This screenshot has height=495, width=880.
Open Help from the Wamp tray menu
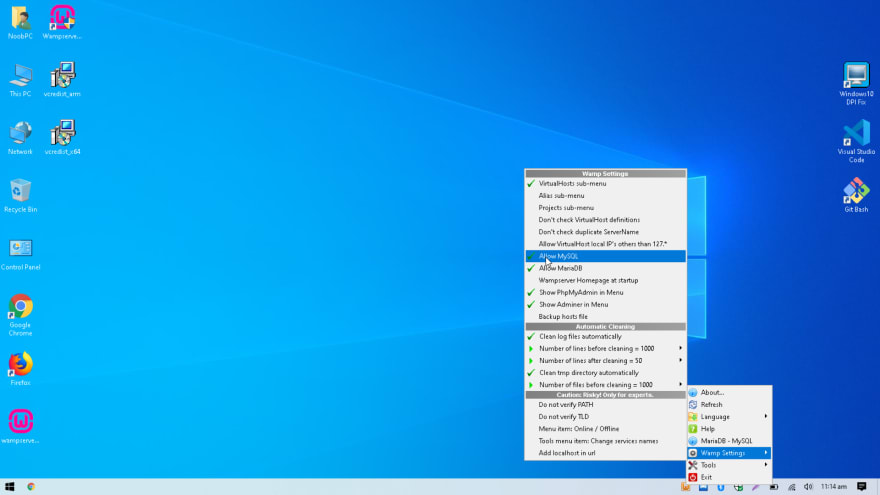coord(730,429)
